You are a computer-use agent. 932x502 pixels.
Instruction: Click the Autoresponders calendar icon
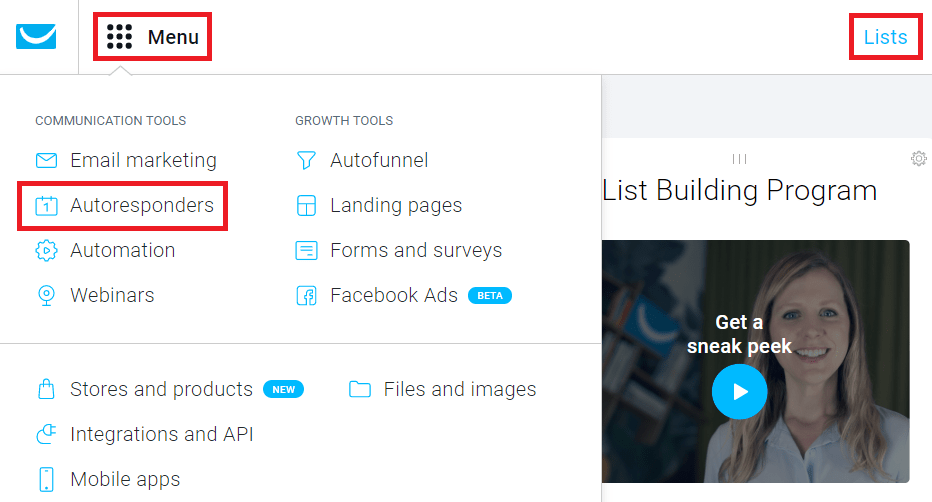(46, 206)
